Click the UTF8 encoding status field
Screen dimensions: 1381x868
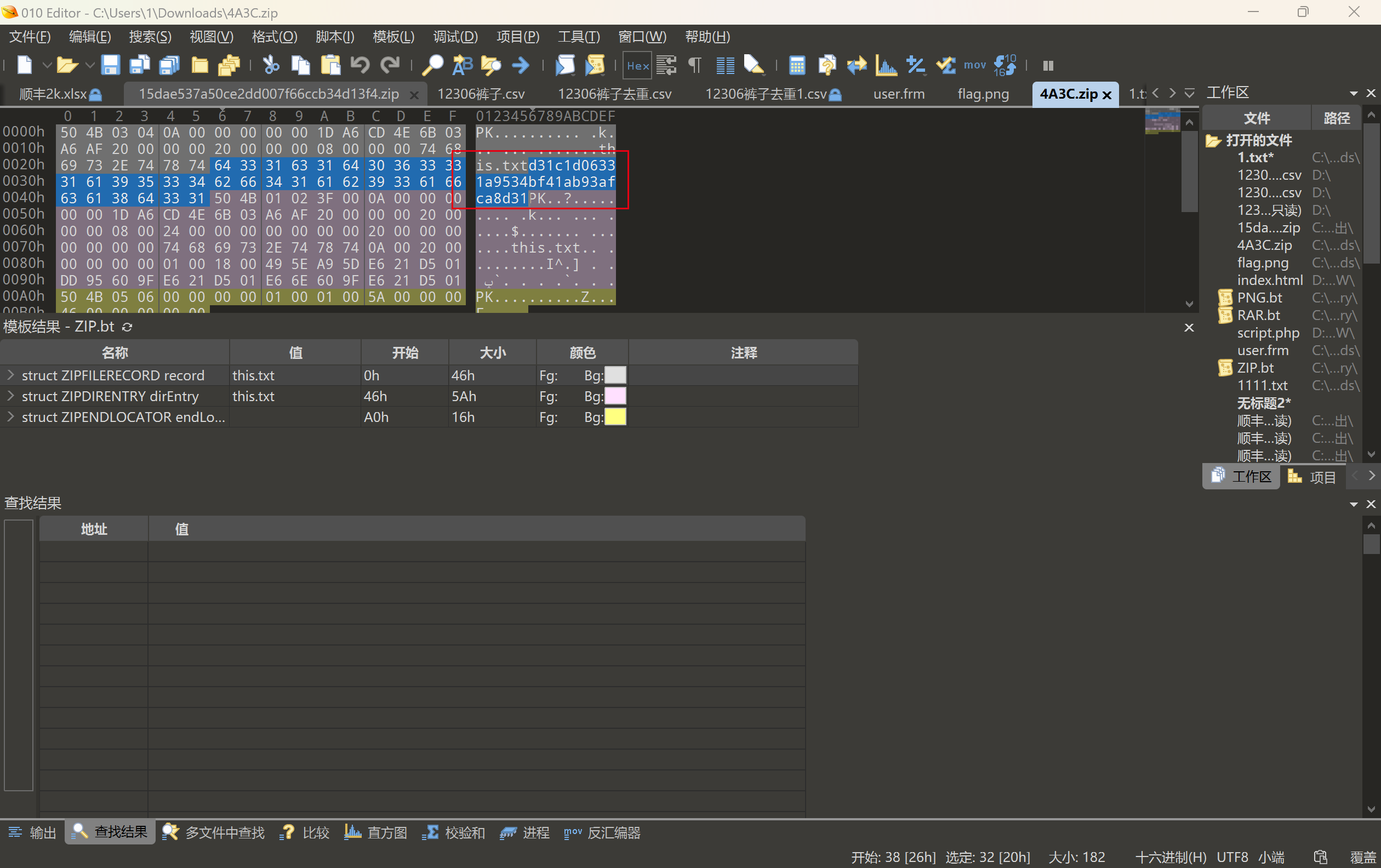pos(1232,857)
